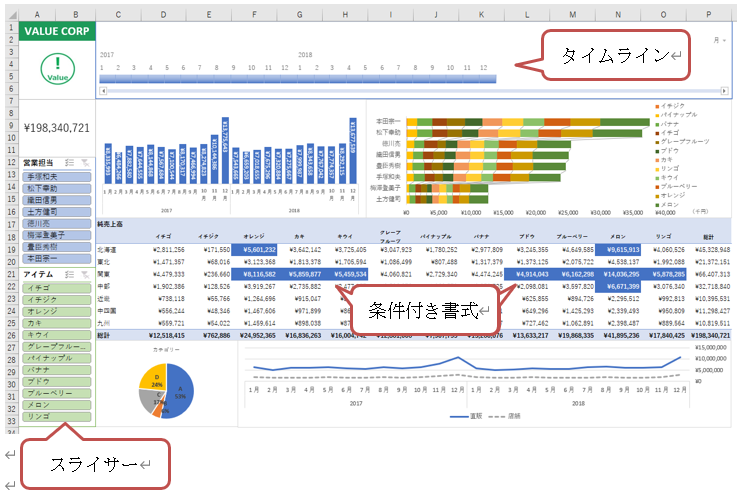Toggle 徳川亮 in the sales rep slicer
The height and width of the screenshot is (491, 737).
click(x=57, y=223)
